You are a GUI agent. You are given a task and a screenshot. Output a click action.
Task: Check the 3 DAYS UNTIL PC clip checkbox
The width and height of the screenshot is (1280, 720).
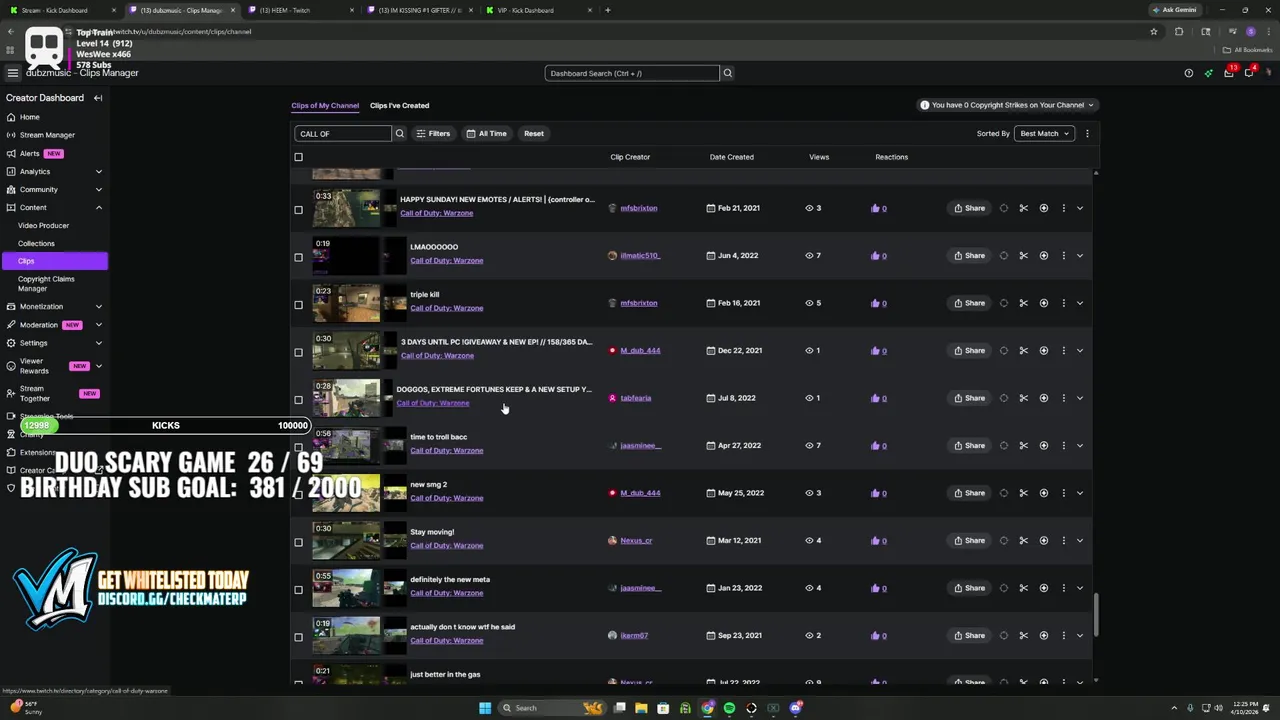298,352
